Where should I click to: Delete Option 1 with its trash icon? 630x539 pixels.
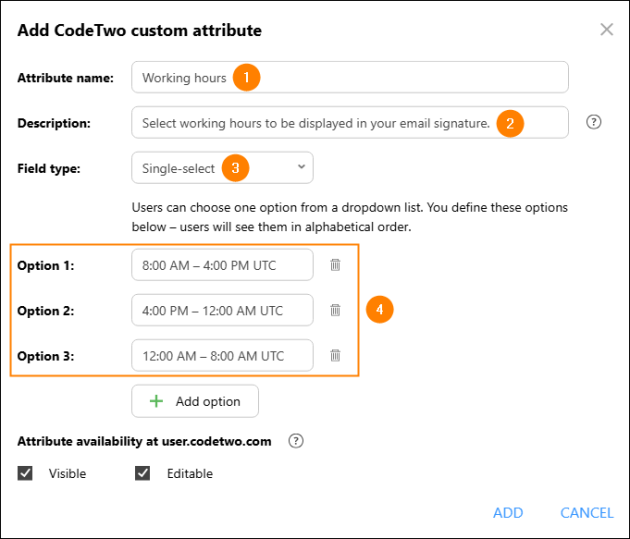click(x=335, y=265)
